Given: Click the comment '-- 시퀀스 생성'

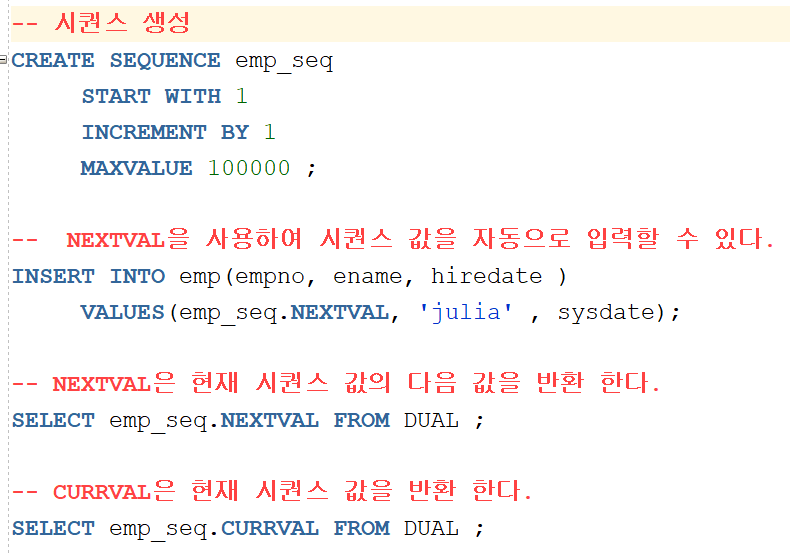Looking at the screenshot, I should pos(101,23).
